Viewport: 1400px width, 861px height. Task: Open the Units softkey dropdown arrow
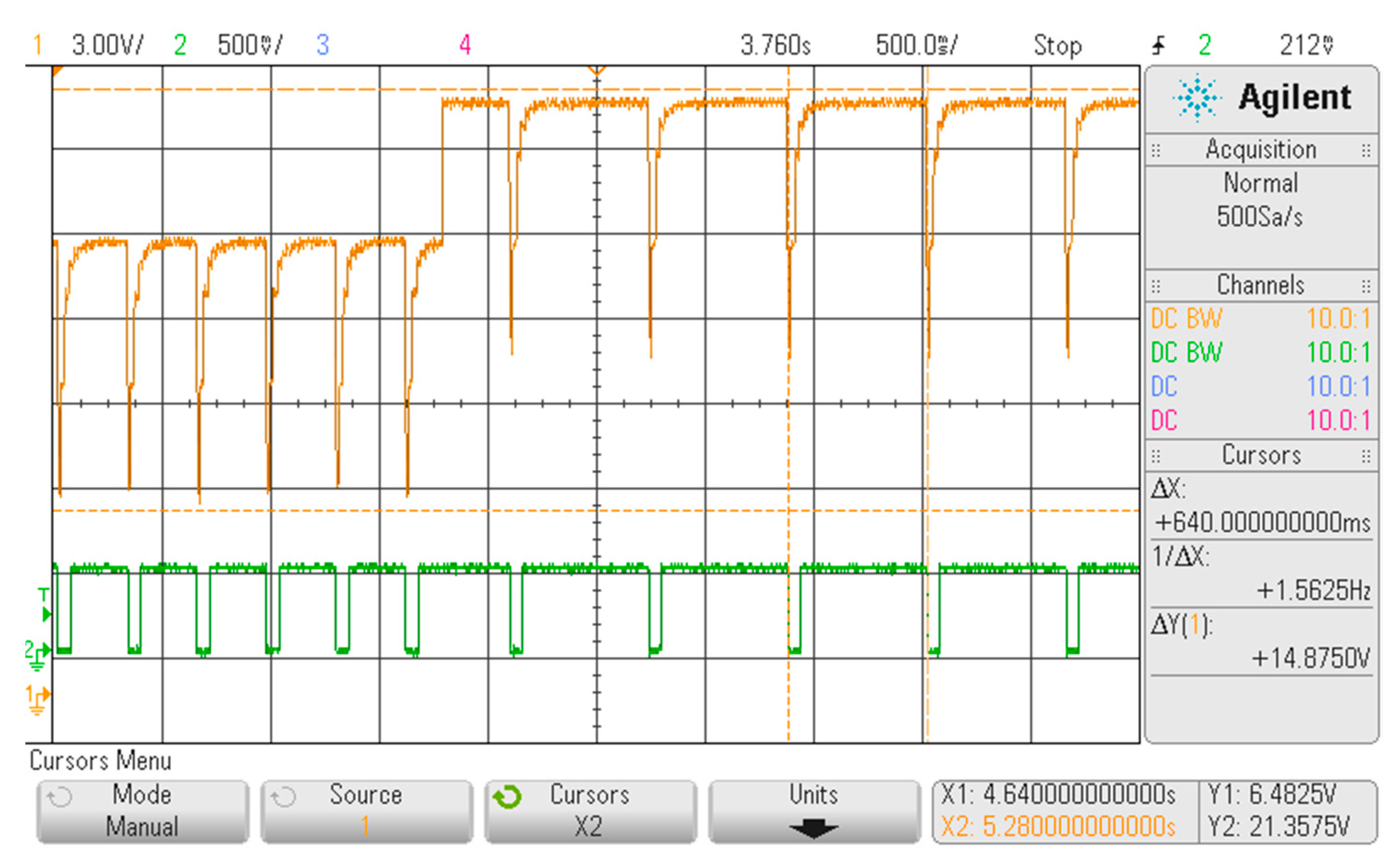point(814,828)
